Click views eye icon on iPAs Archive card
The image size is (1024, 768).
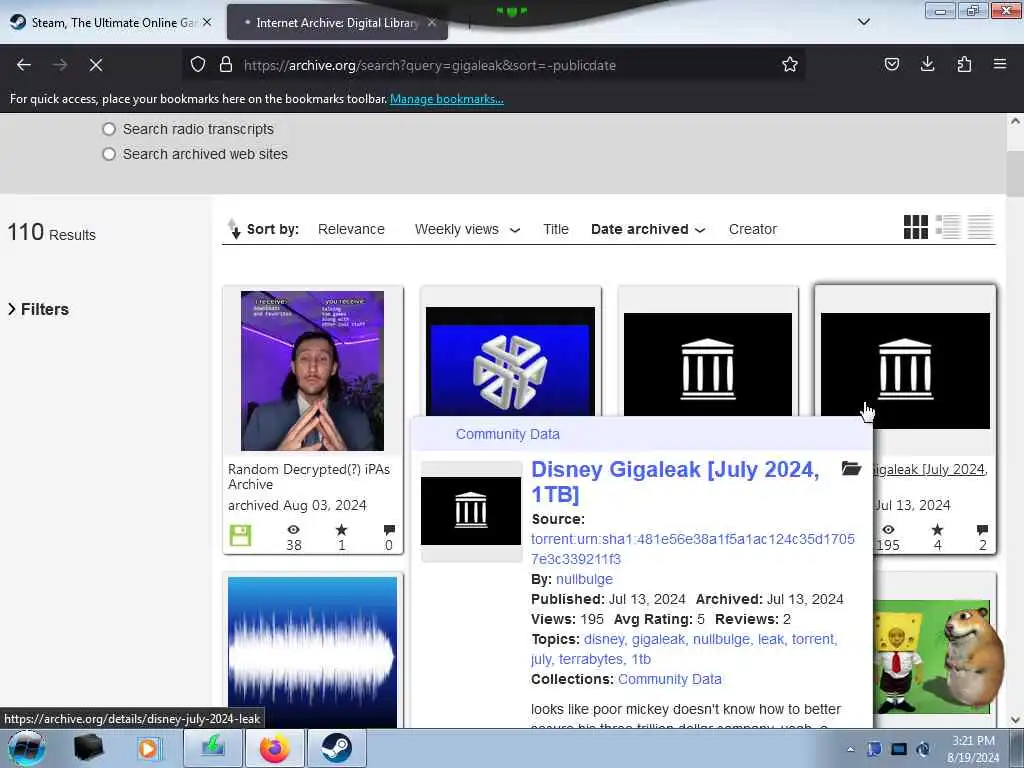pyautogui.click(x=294, y=530)
